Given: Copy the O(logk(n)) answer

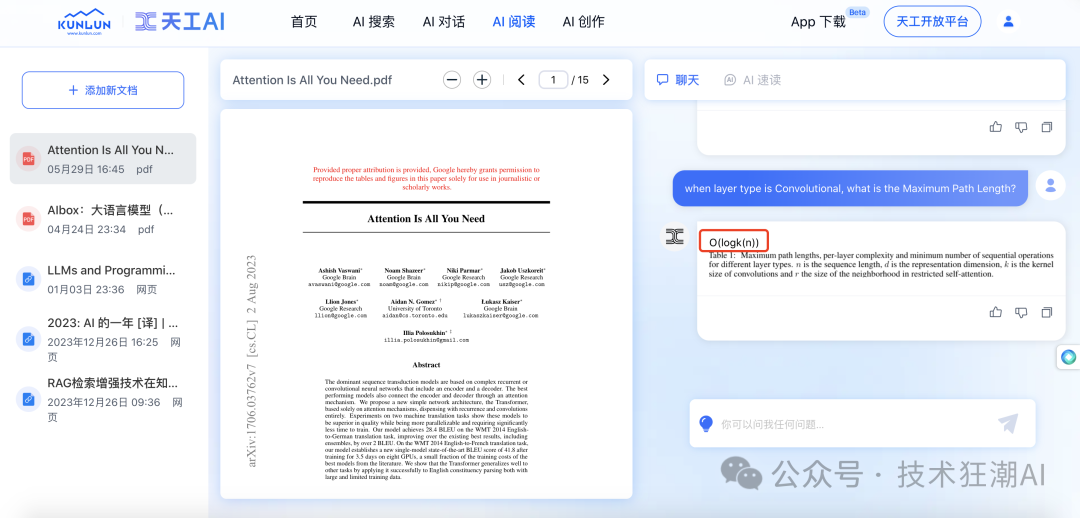Looking at the screenshot, I should tap(1047, 312).
